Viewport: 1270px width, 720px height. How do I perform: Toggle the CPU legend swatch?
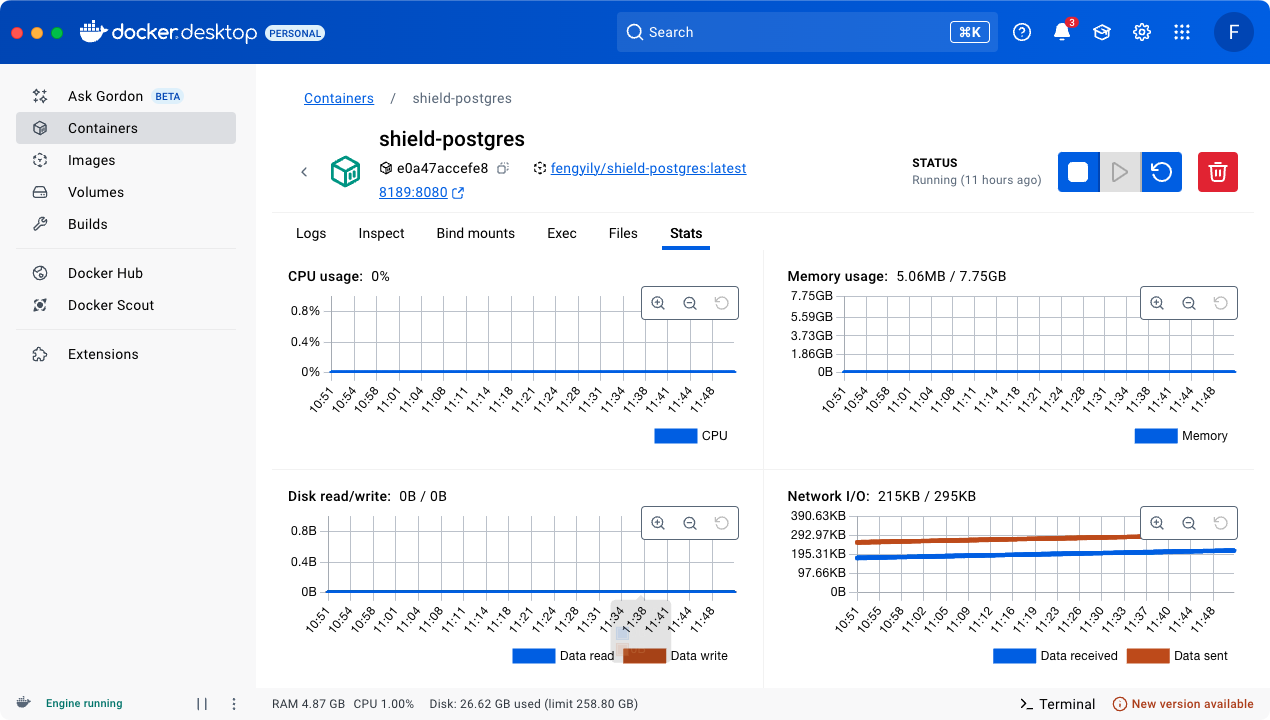click(x=675, y=436)
